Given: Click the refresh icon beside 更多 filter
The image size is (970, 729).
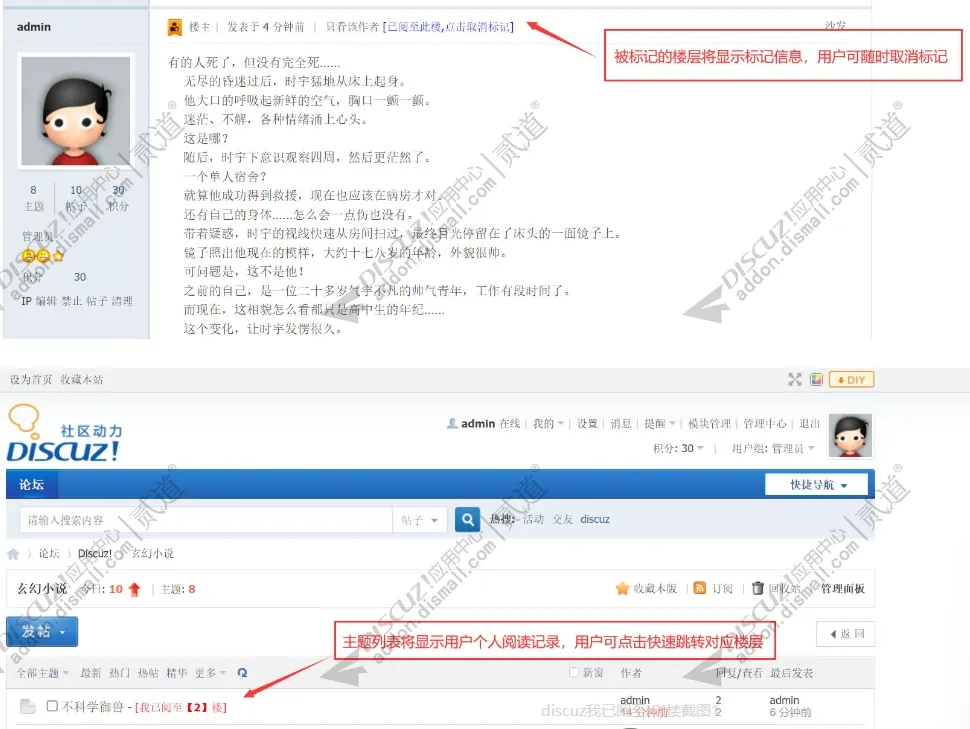Looking at the screenshot, I should [242, 673].
